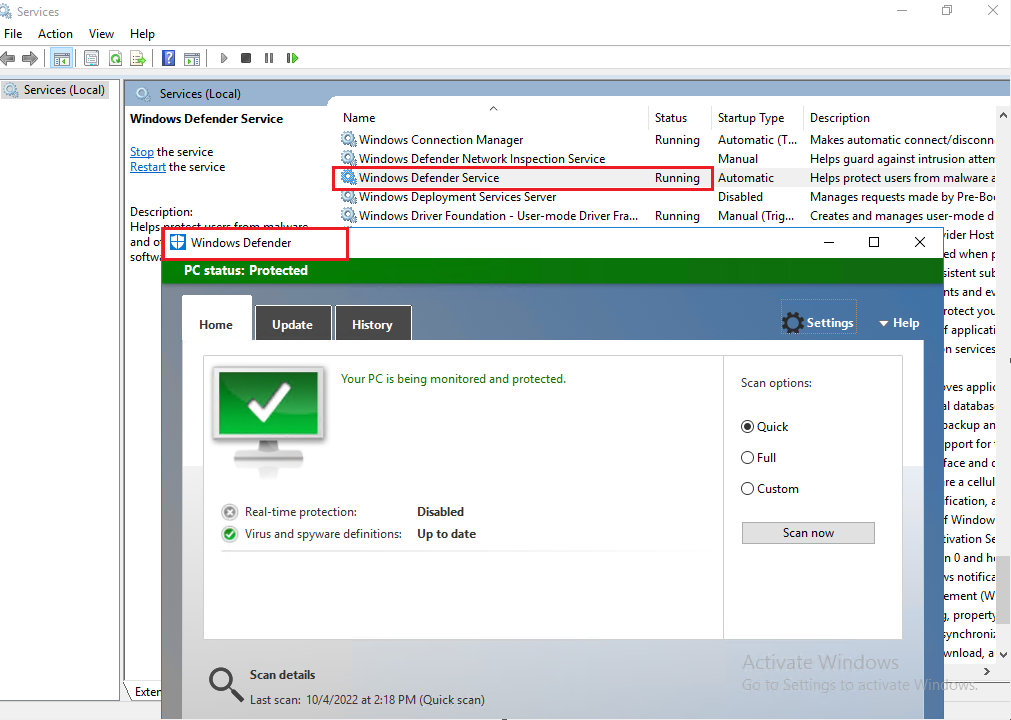Click the Scan now button
Image resolution: width=1011 pixels, height=720 pixels.
(x=808, y=533)
